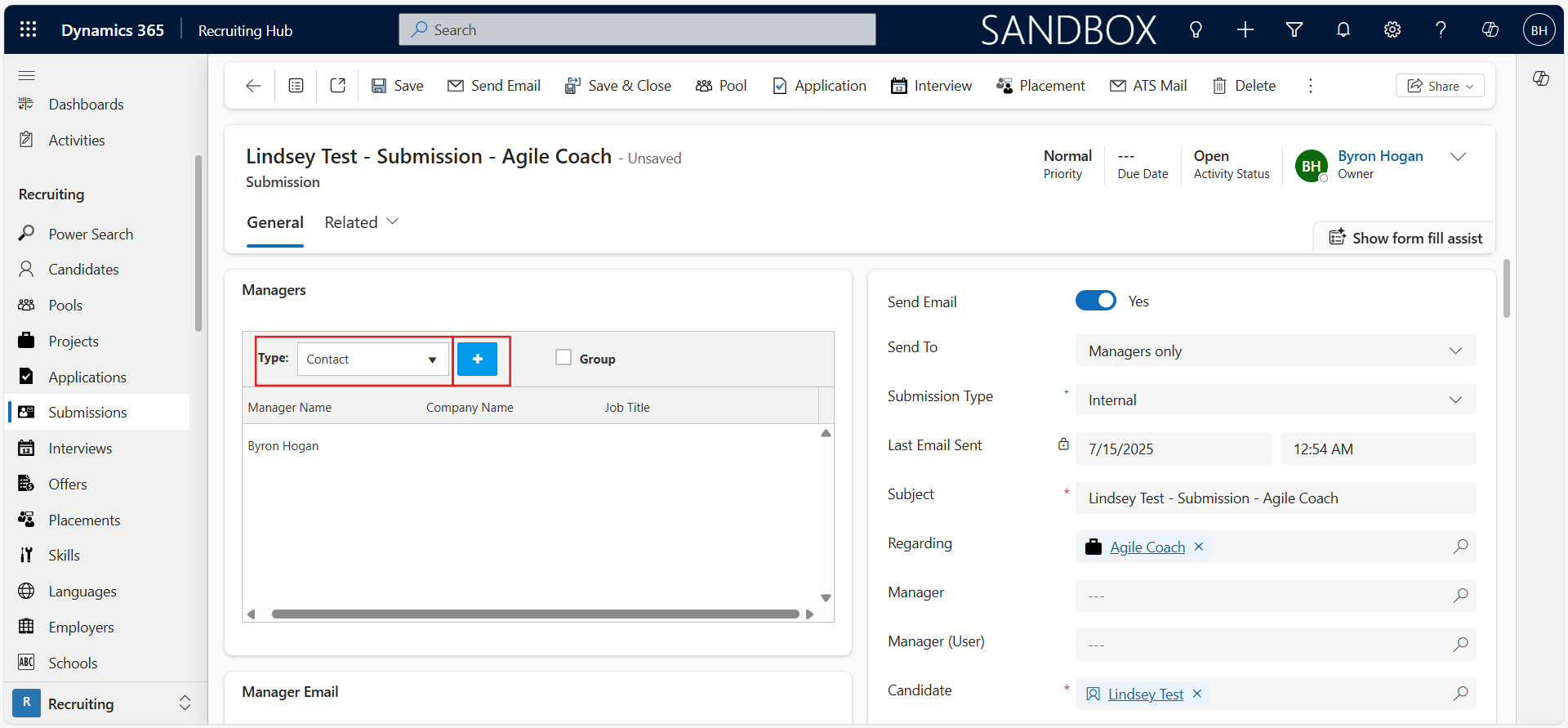The height and width of the screenshot is (728, 1568).
Task: Remove Agile Coach from Regarding field
Action: point(1199,547)
